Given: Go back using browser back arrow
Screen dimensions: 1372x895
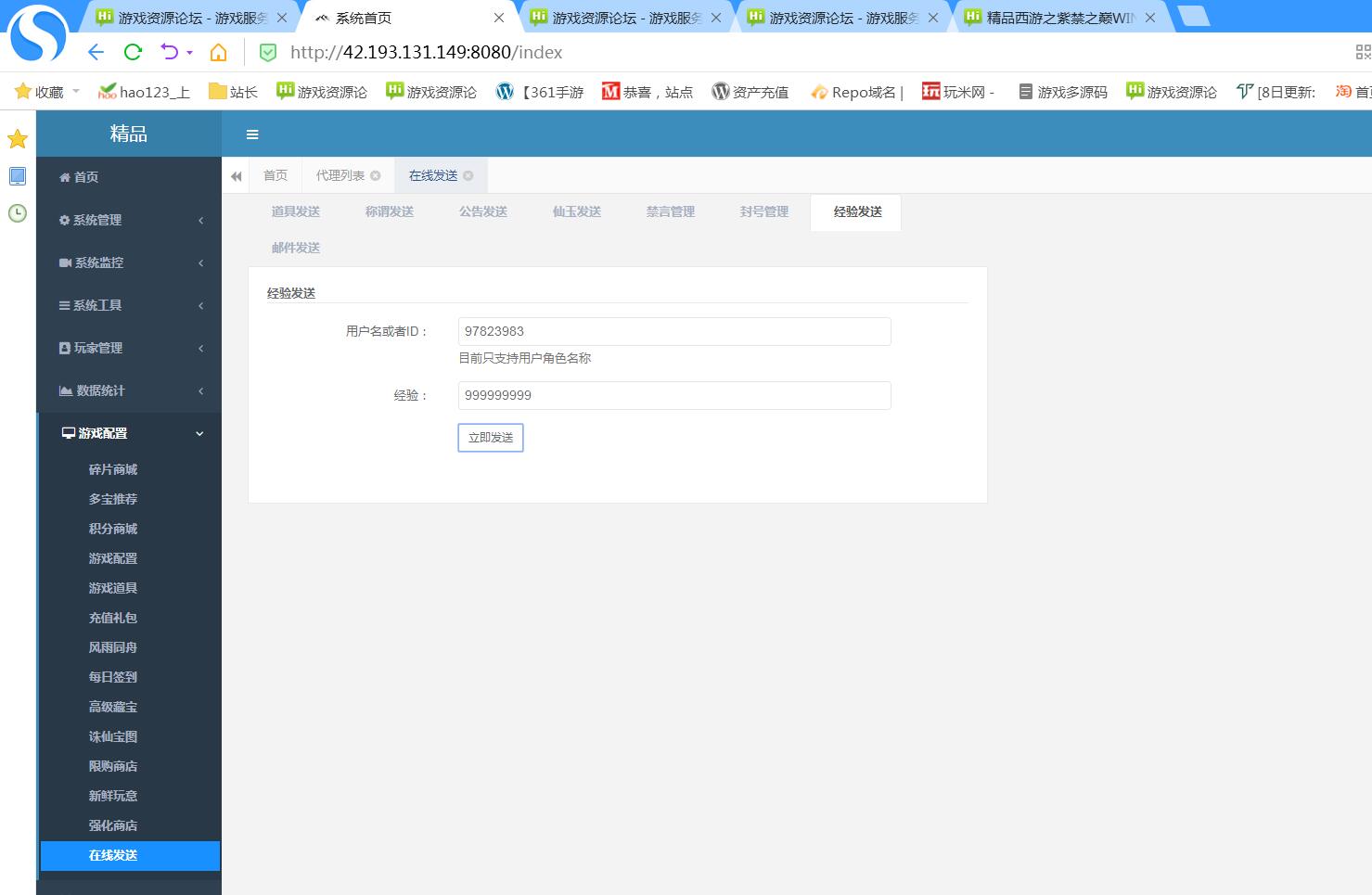Looking at the screenshot, I should click(96, 53).
